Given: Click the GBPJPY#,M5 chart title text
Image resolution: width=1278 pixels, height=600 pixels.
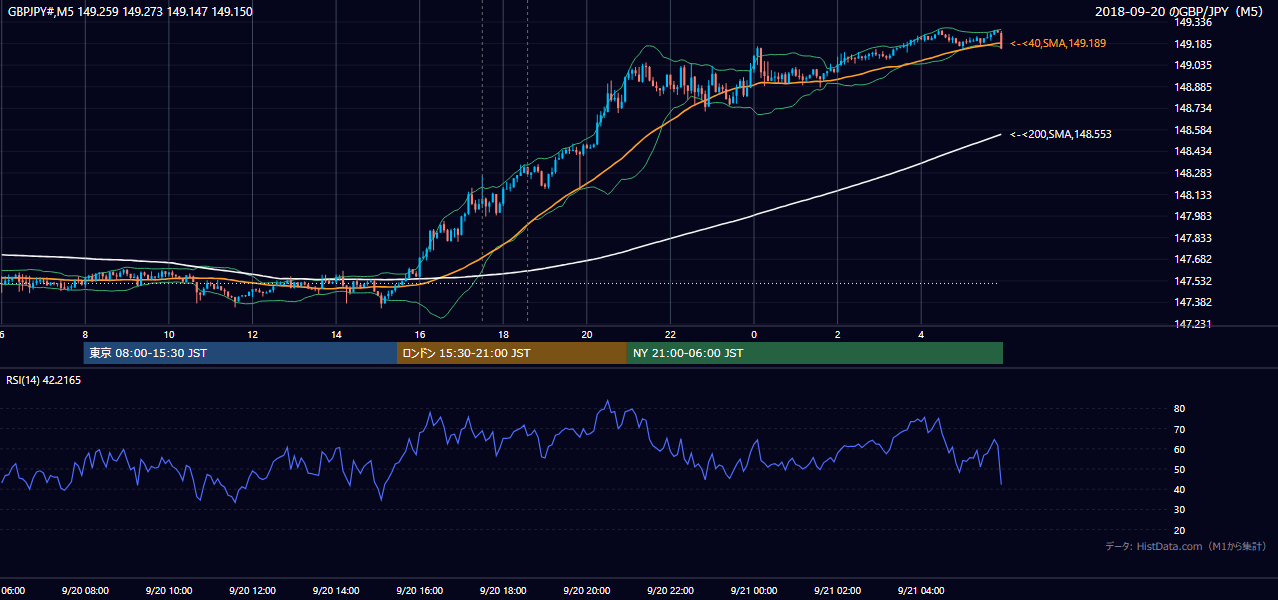Looking at the screenshot, I should [130, 12].
